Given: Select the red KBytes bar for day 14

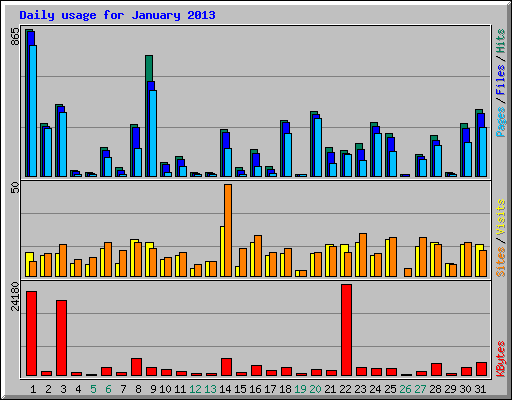Looking at the screenshot, I should 226,367.
